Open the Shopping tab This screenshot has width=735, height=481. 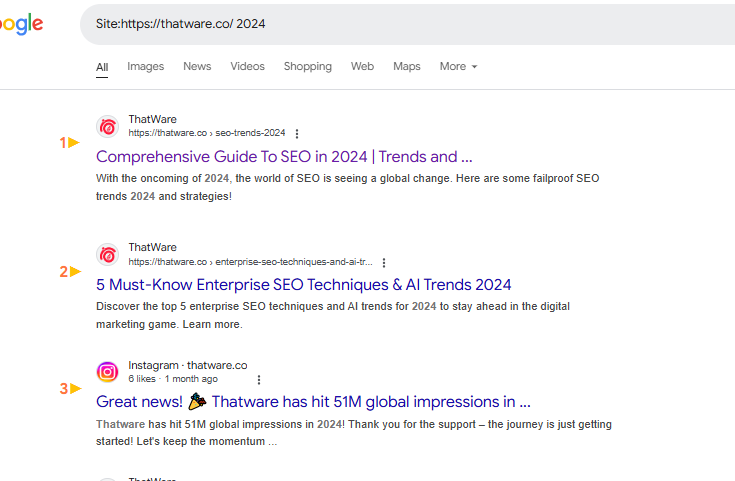(x=308, y=67)
